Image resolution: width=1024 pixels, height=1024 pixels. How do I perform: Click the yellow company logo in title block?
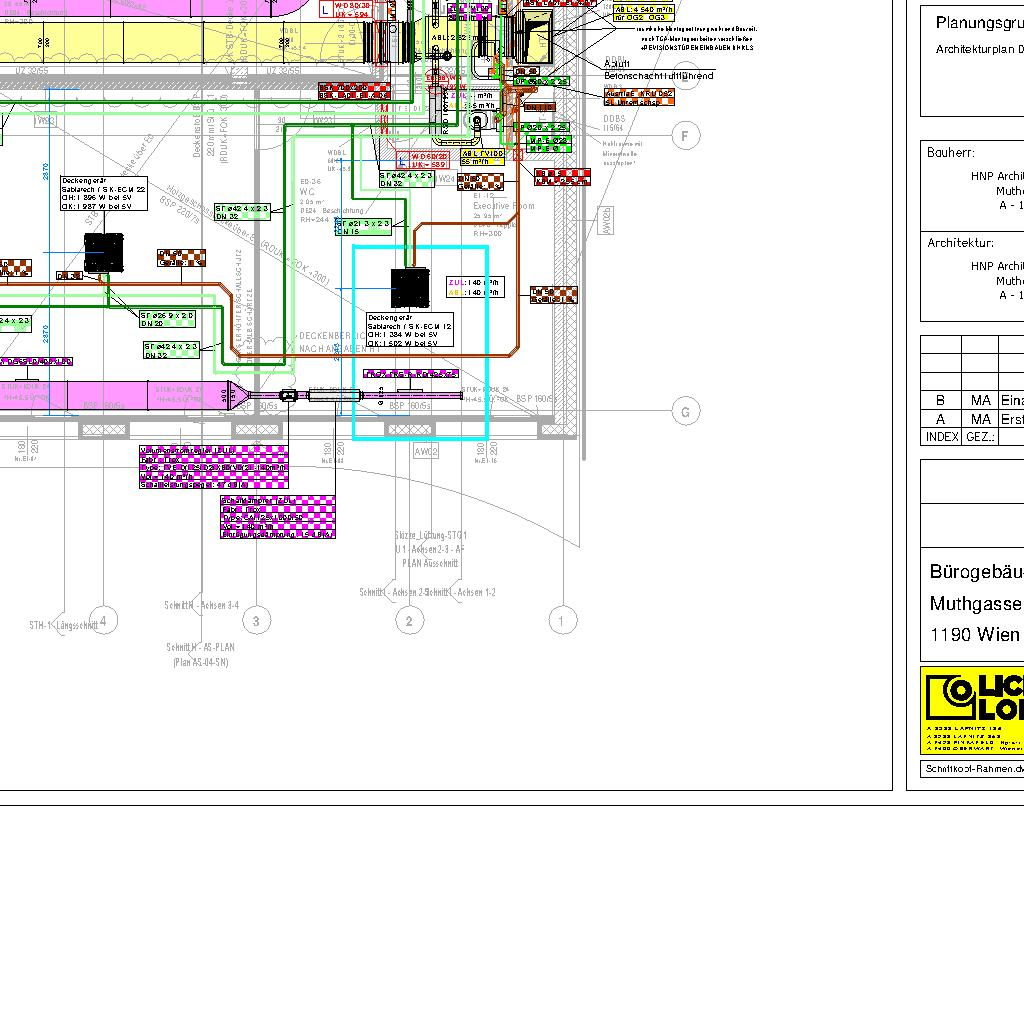tap(971, 711)
